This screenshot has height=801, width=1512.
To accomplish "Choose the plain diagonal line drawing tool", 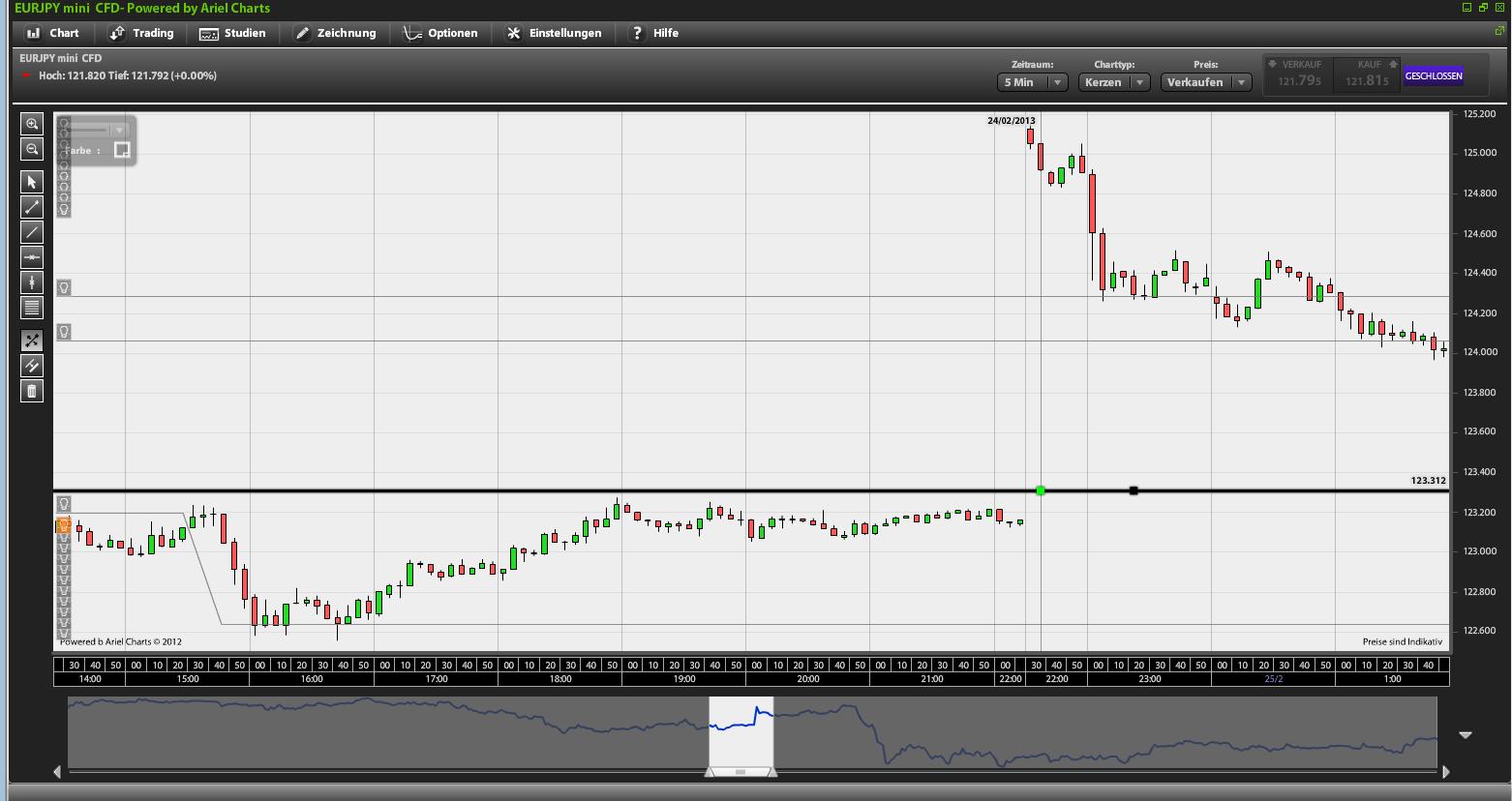I will coord(32,232).
